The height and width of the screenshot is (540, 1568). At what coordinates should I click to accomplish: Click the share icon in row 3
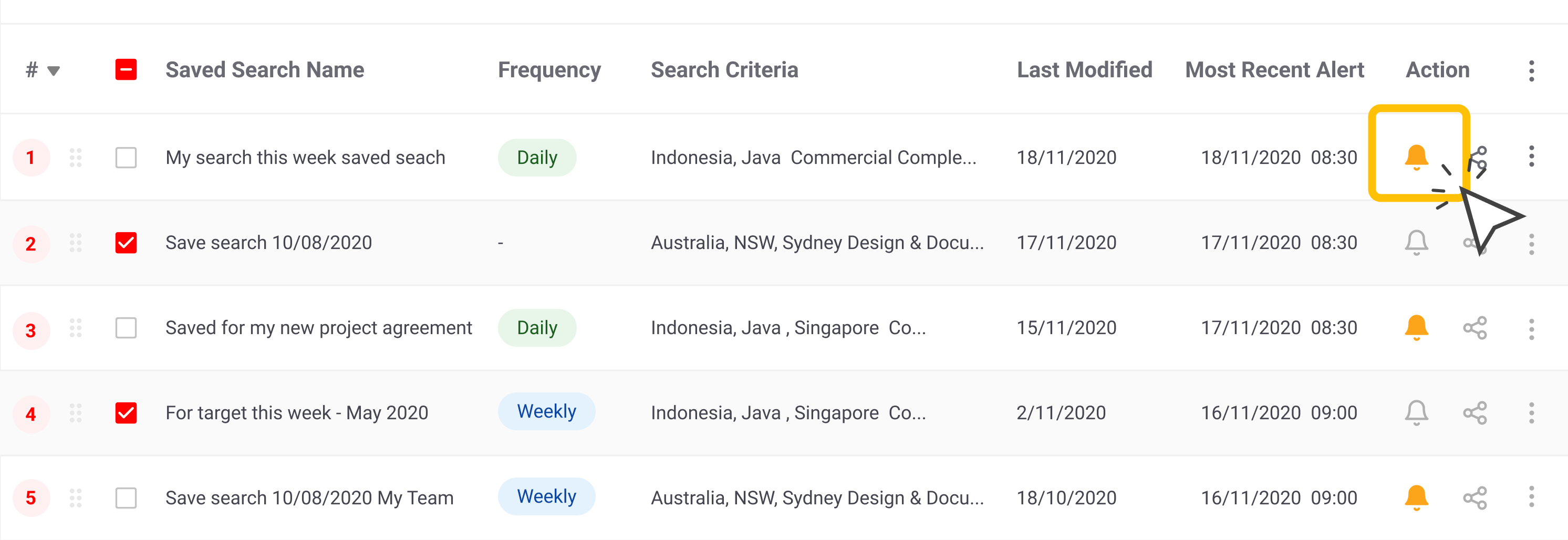click(1474, 328)
